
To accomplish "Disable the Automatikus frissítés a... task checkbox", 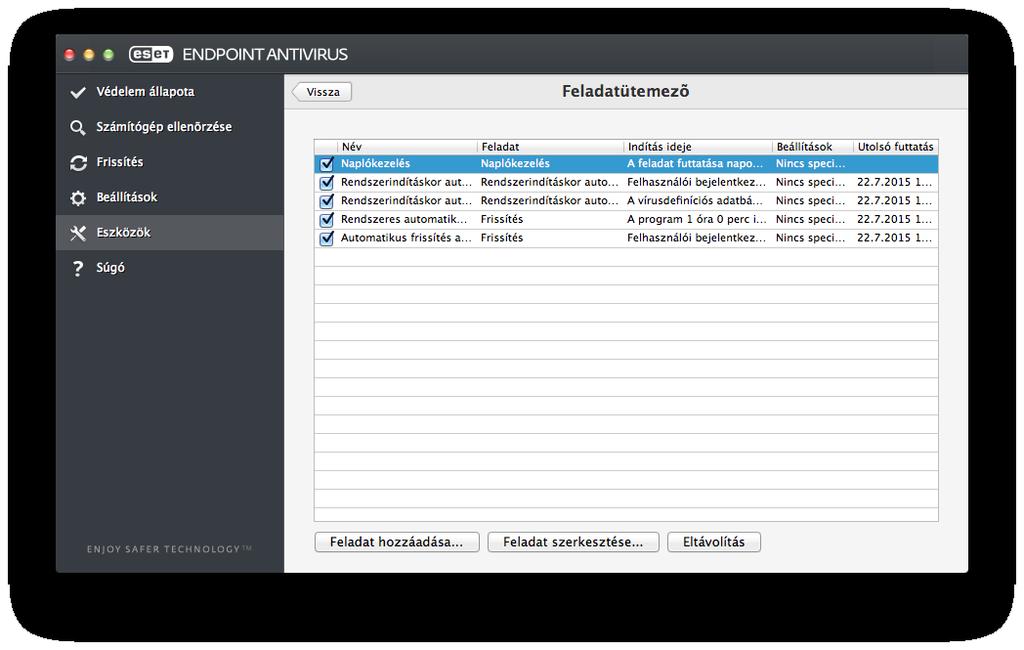I will 327,238.
